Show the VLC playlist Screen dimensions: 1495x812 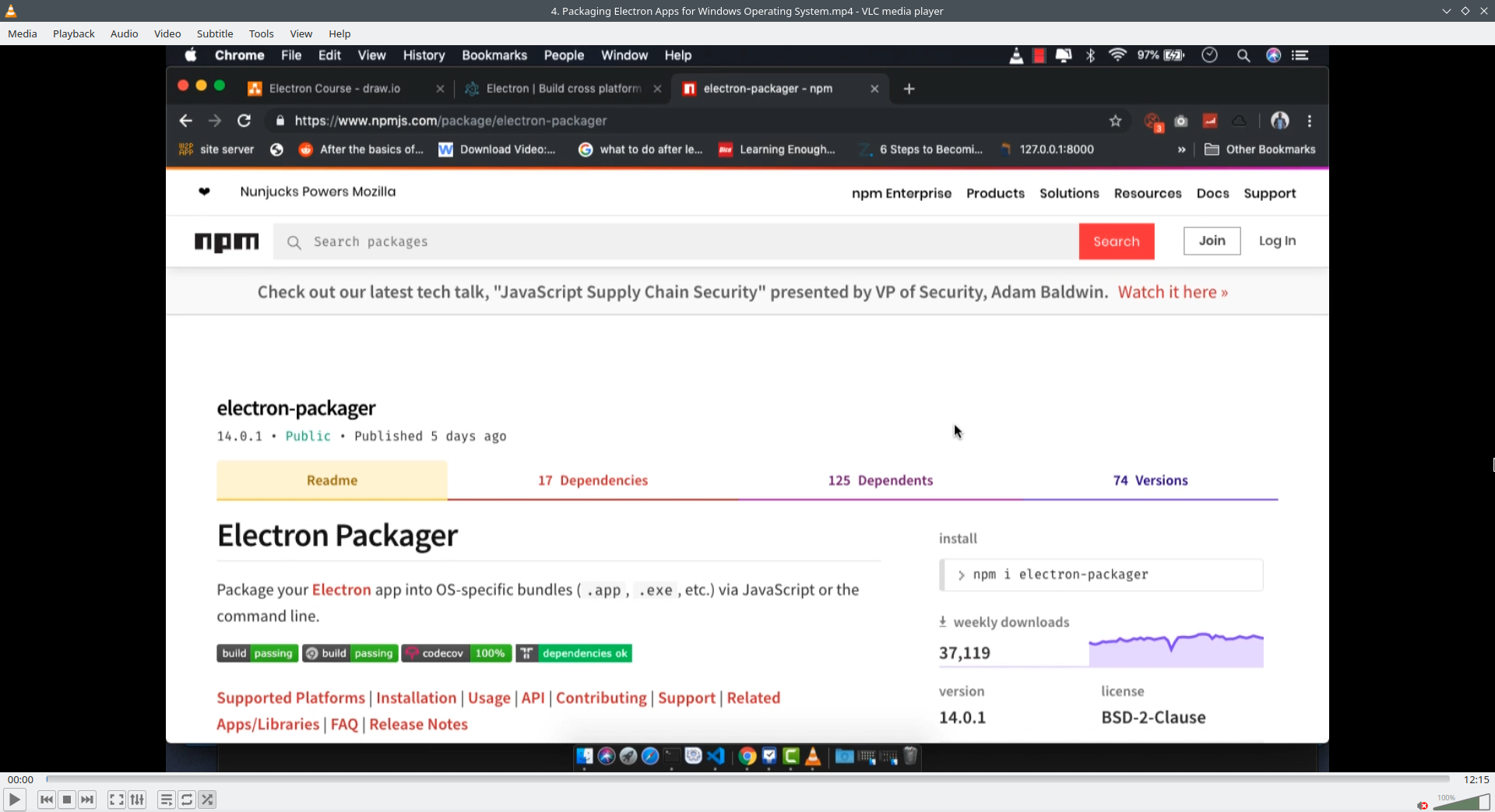pos(166,800)
